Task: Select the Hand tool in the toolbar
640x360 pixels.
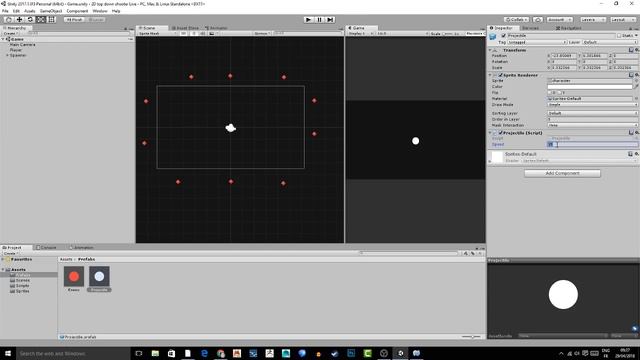Action: click(x=9, y=20)
